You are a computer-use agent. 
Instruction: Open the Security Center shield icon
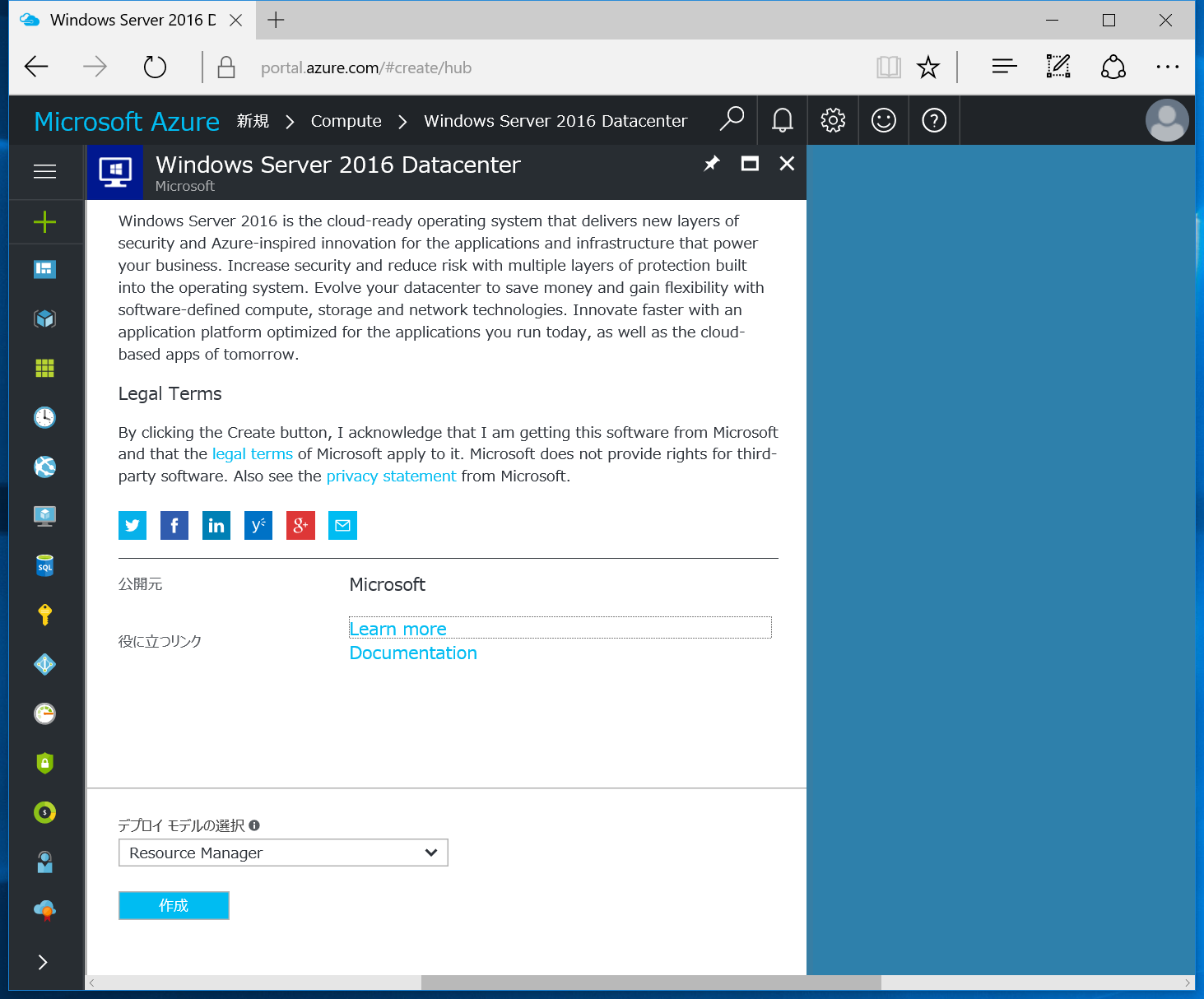tap(44, 763)
